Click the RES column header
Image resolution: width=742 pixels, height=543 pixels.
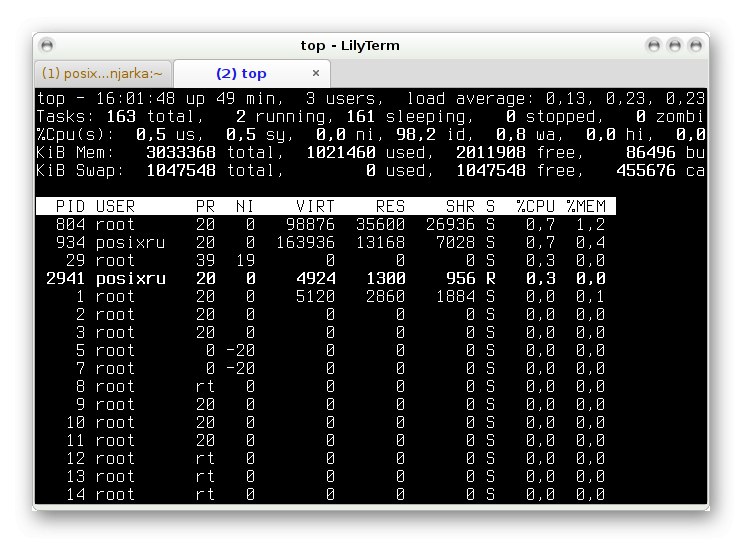click(x=390, y=206)
